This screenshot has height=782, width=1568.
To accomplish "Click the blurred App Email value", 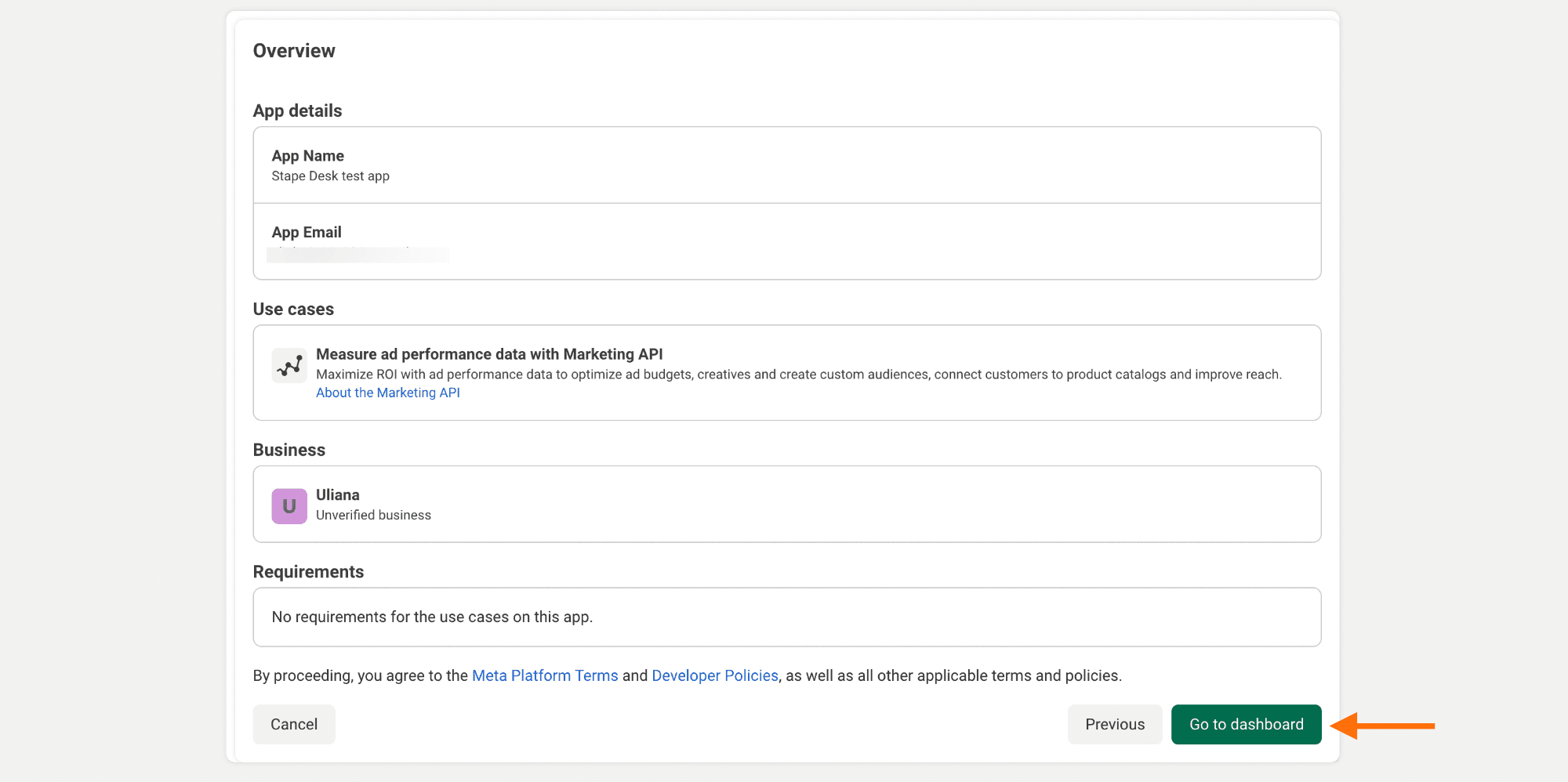I will pos(358,255).
